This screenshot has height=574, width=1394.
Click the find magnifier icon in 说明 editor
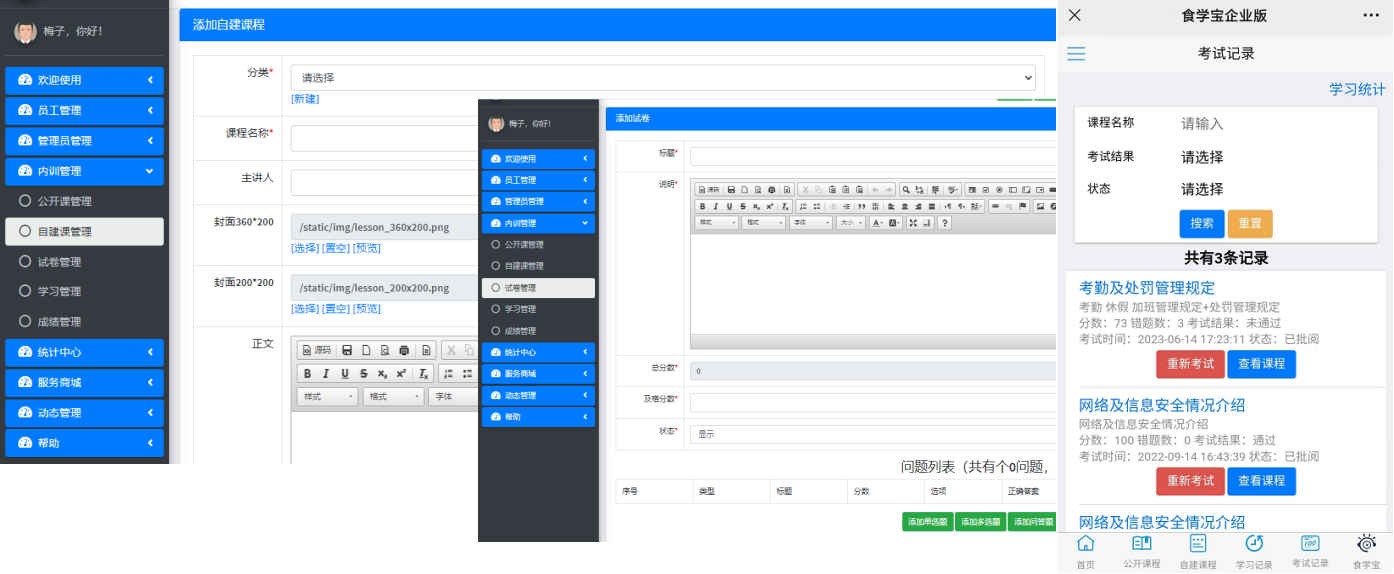[906, 189]
